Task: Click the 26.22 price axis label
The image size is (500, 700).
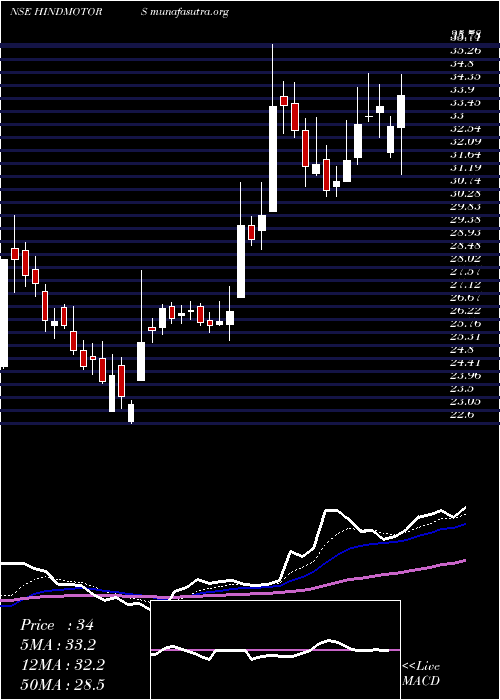Action: (465, 311)
